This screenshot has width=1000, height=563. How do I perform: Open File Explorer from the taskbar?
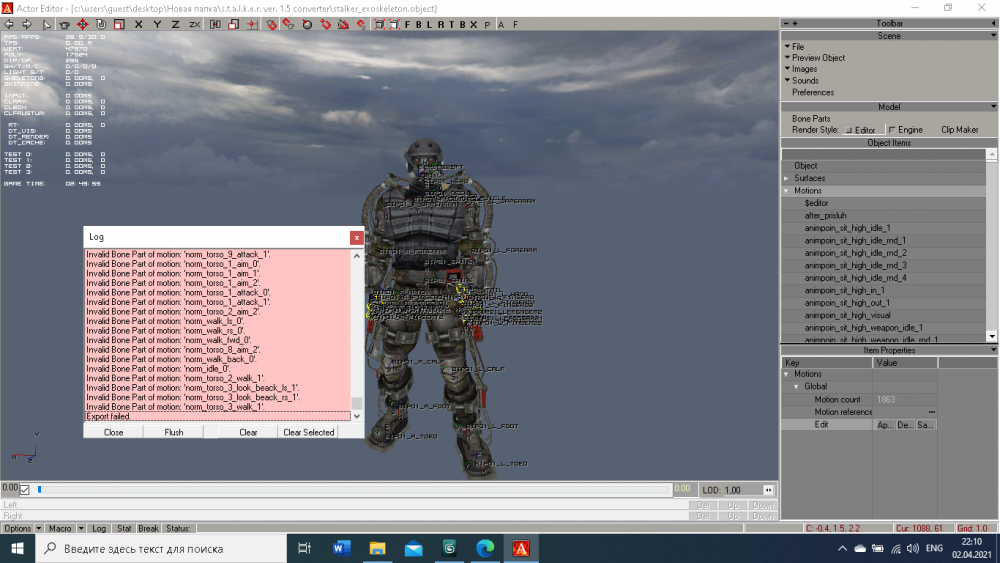pyautogui.click(x=378, y=548)
